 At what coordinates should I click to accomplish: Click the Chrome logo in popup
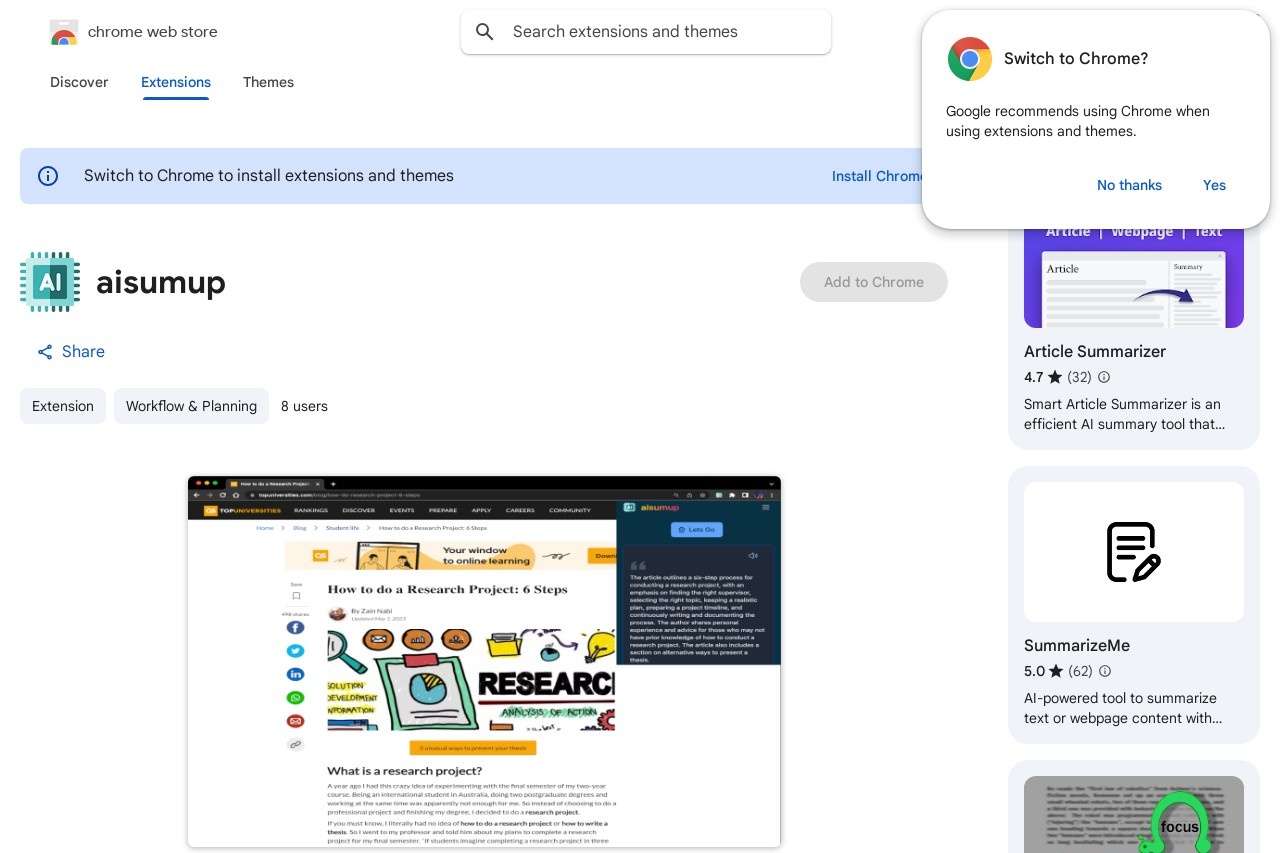(x=970, y=59)
